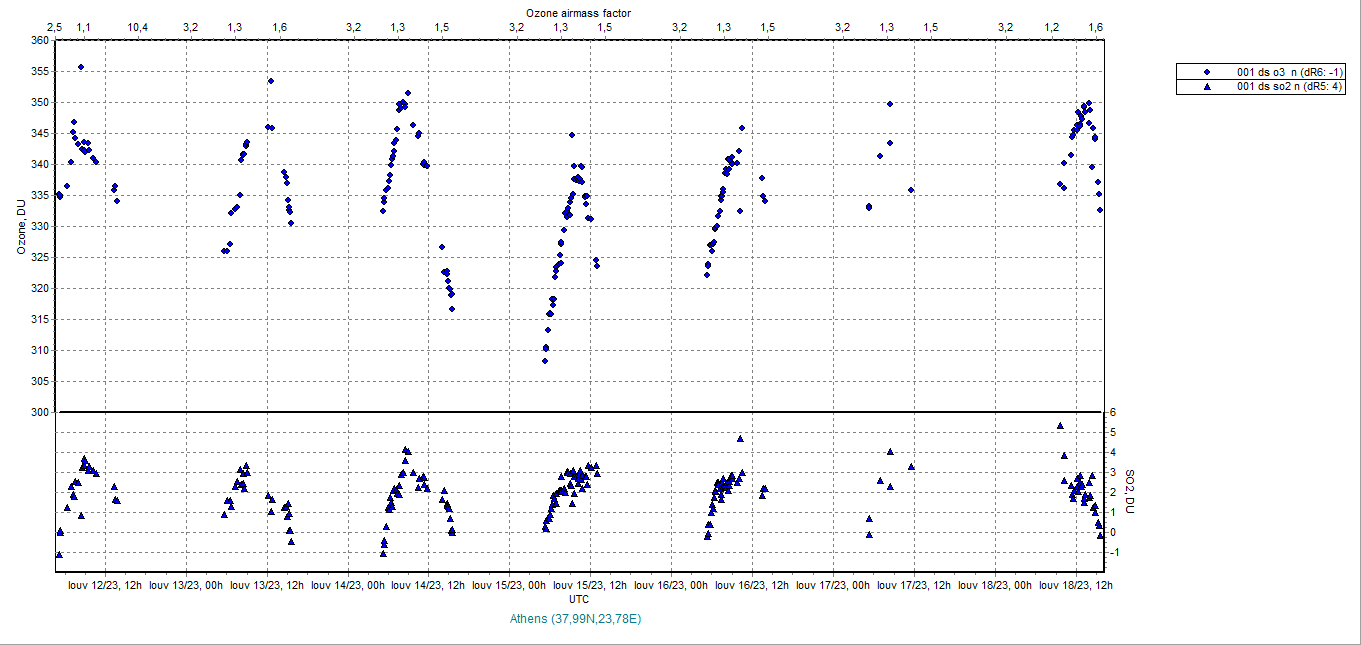Click the 6 tick label on the SO2 axis

point(1110,413)
